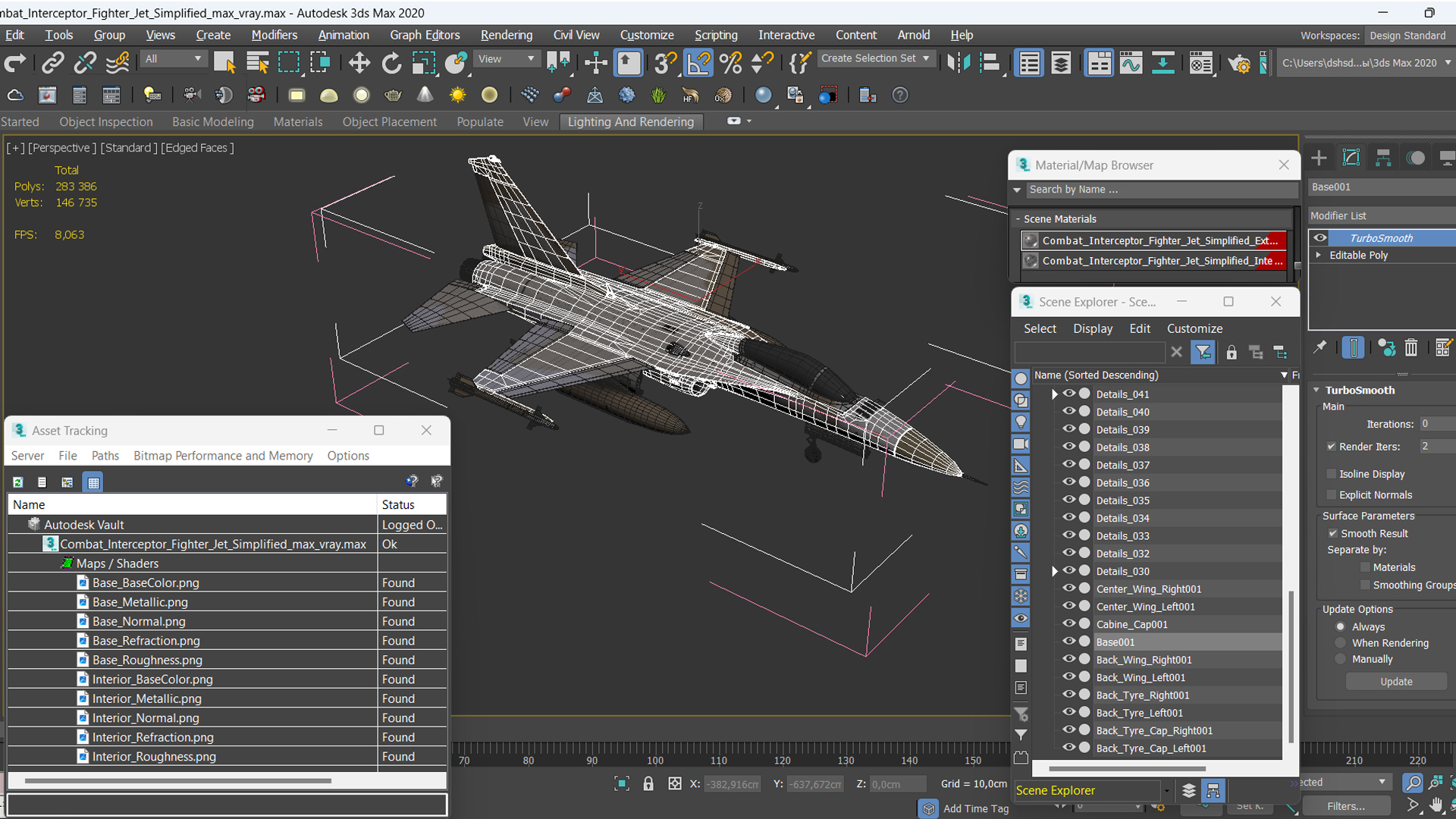1456x819 pixels.
Task: Open the Display menu in Scene Explorer
Action: [1093, 329]
